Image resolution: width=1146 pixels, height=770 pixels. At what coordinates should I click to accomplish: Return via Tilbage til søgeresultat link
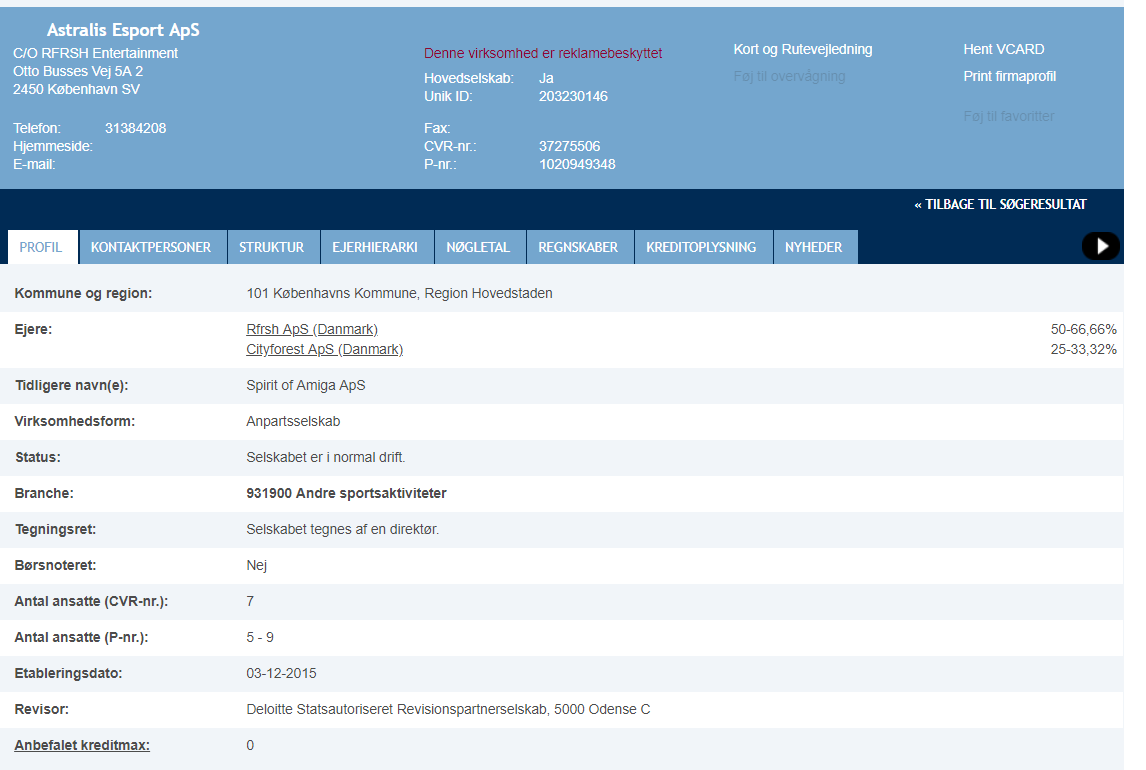coord(1000,205)
